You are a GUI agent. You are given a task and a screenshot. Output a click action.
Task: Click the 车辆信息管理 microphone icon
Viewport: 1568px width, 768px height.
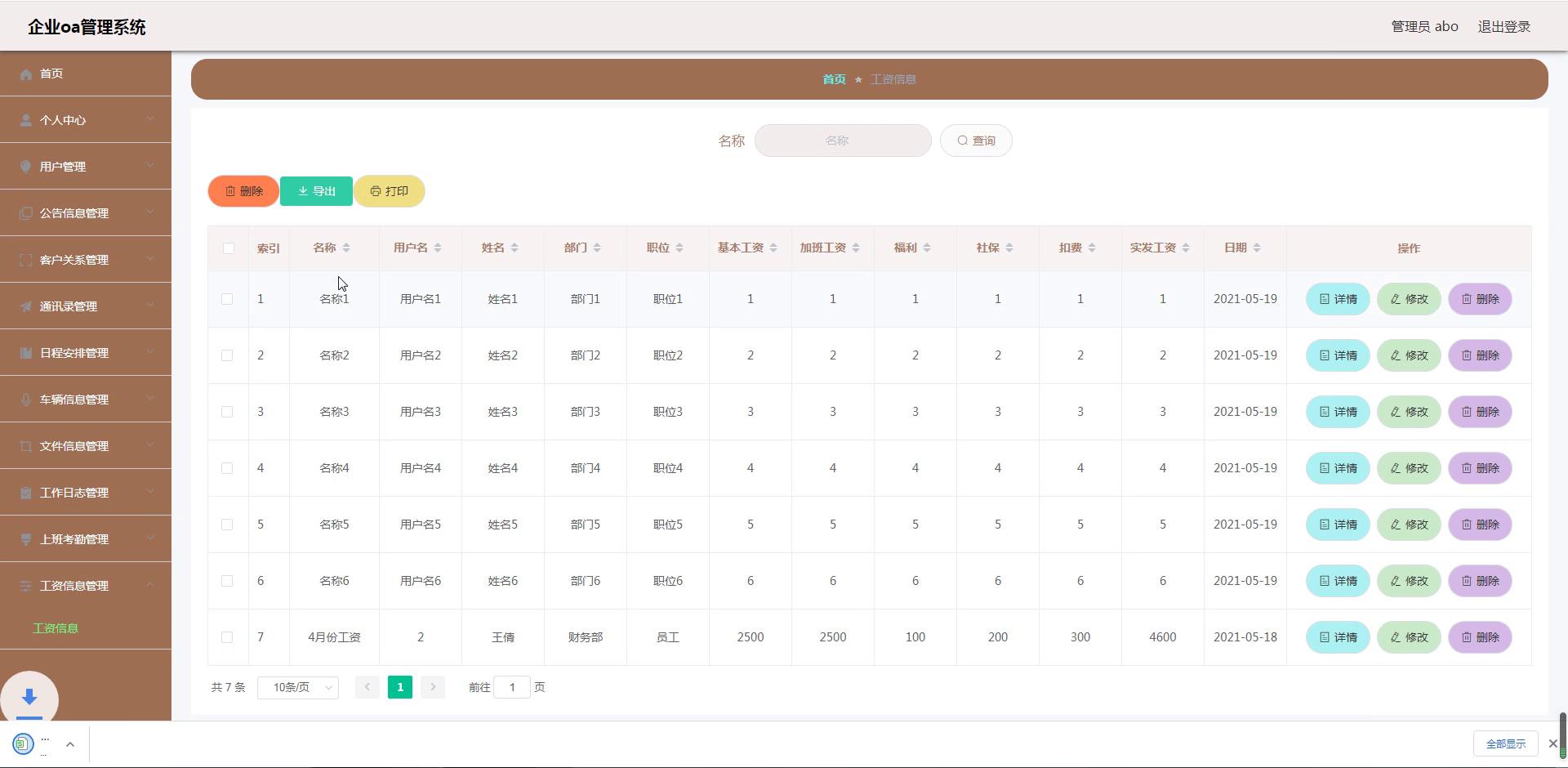26,400
